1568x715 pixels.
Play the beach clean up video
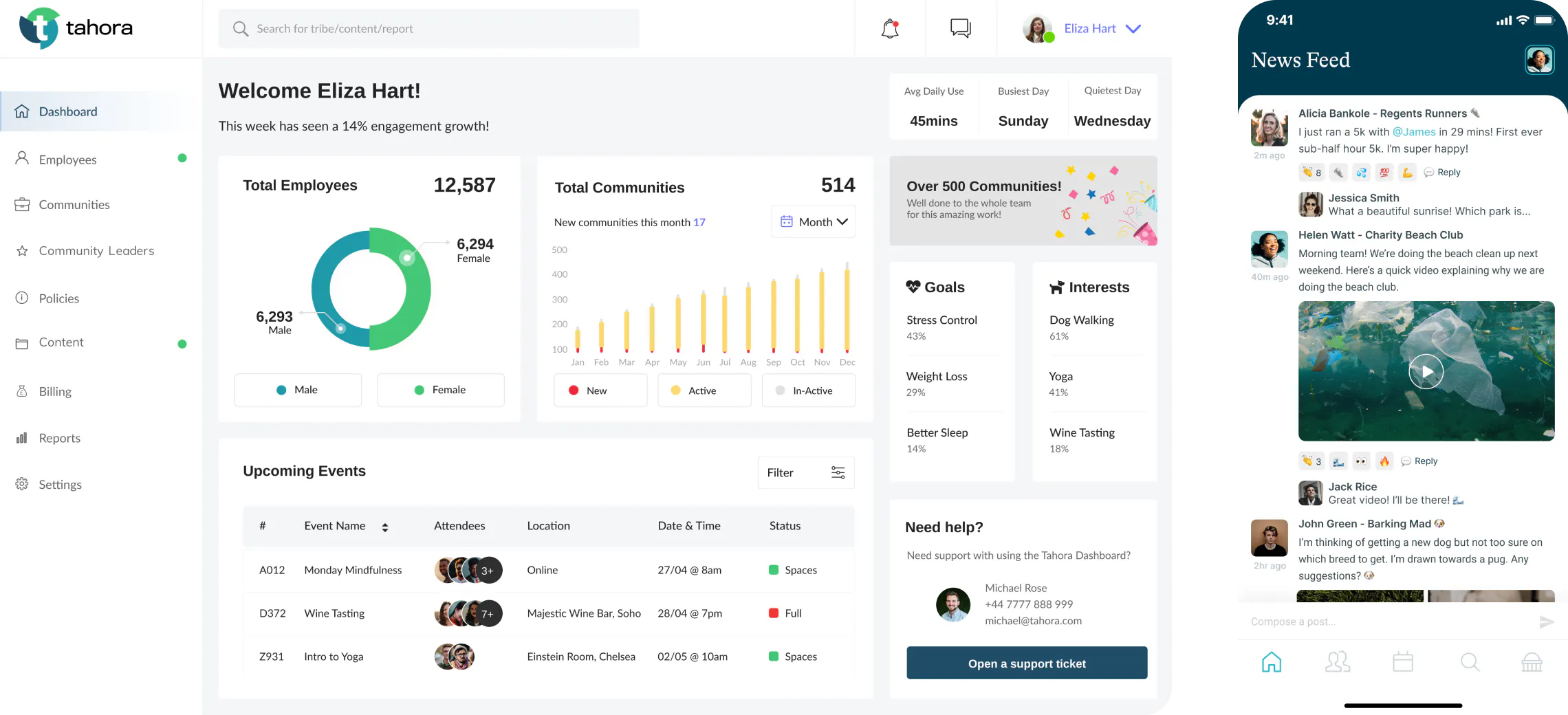pos(1426,371)
